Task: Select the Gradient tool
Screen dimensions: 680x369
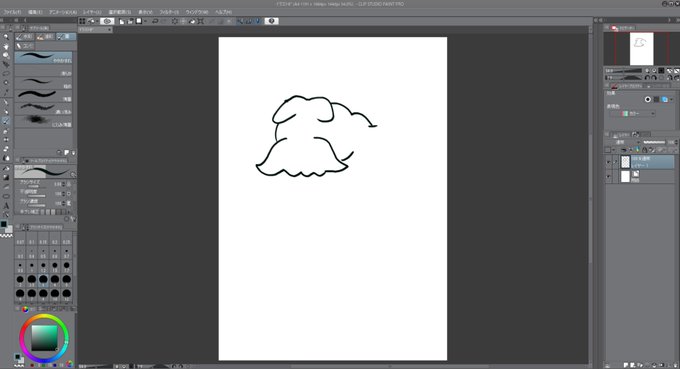Action: [x=6, y=177]
